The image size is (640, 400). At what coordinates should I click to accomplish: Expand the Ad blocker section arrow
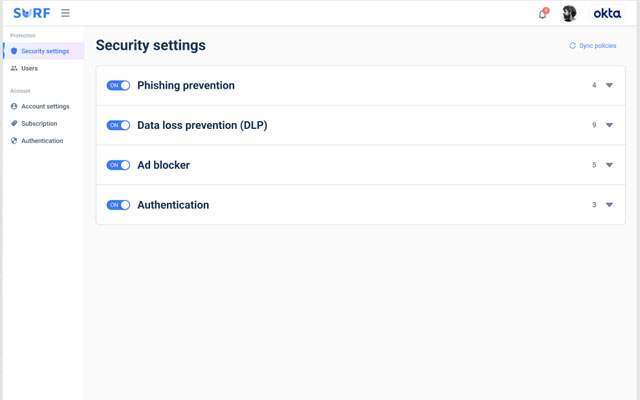[x=609, y=165]
